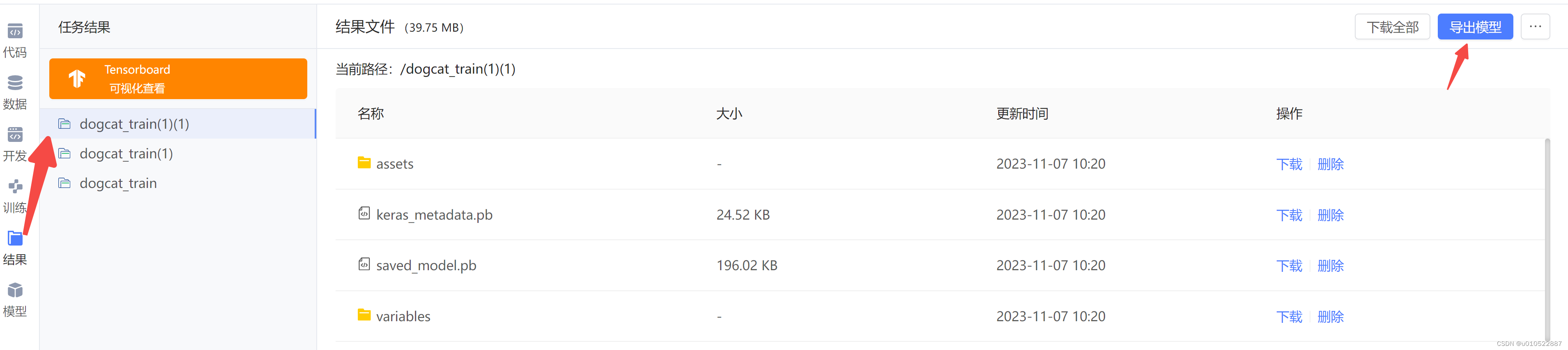Click the 下载全部 download all button
Screen dimensions: 1568x350
click(x=1392, y=27)
